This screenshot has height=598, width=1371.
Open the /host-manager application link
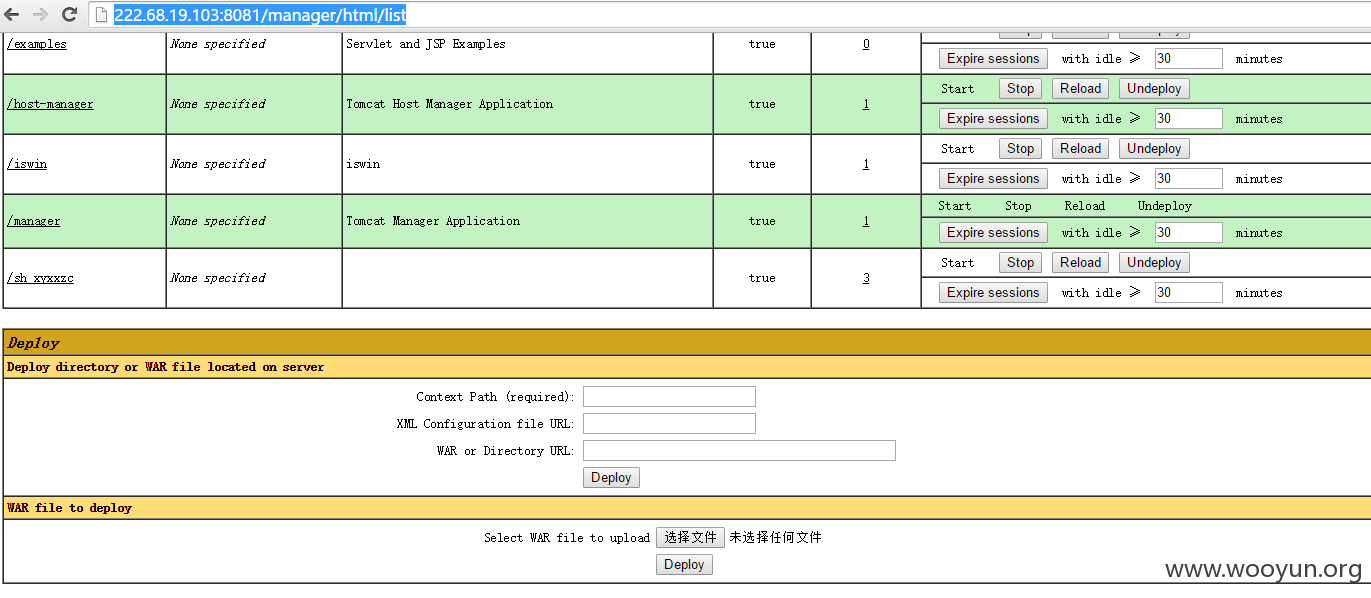point(50,104)
